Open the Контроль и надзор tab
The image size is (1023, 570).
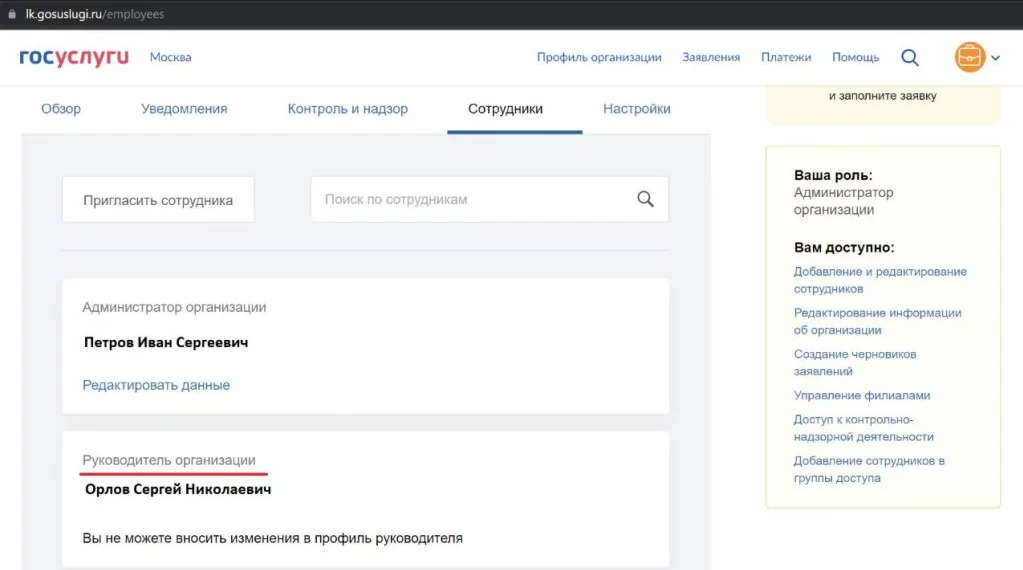point(348,109)
